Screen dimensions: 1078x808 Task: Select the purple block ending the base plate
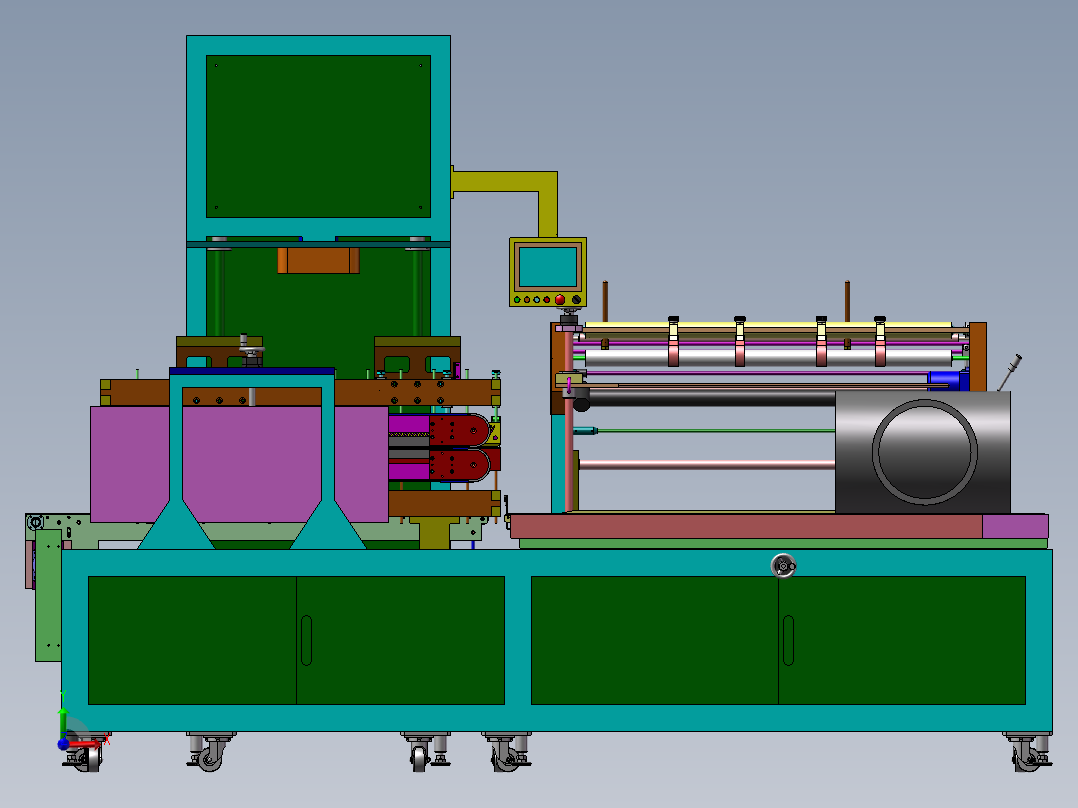(1015, 526)
